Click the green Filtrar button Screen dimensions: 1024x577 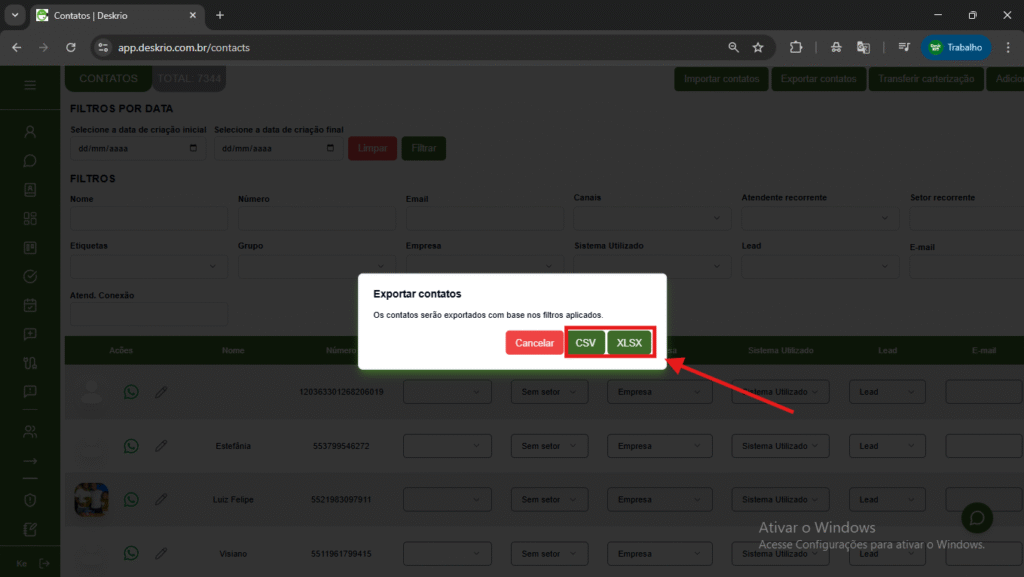(424, 148)
